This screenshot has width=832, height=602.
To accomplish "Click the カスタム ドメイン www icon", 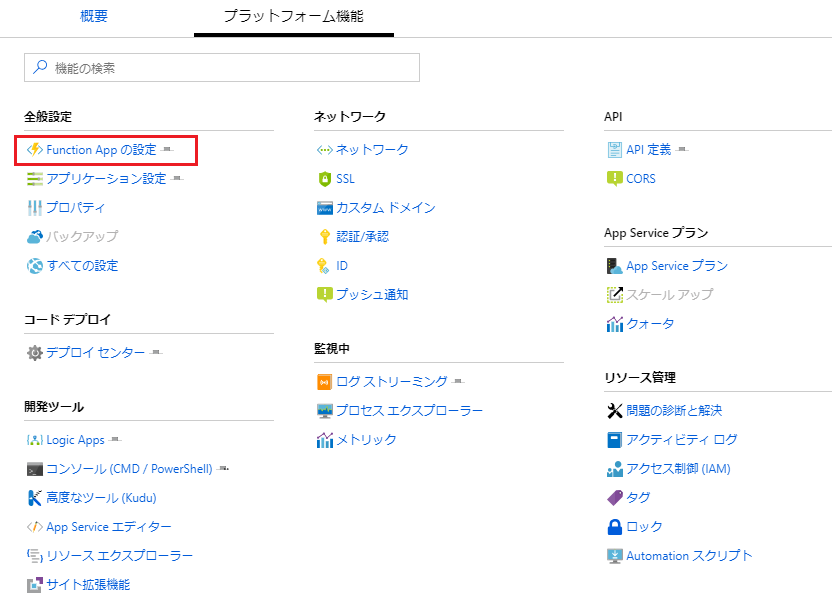I will (x=325, y=208).
